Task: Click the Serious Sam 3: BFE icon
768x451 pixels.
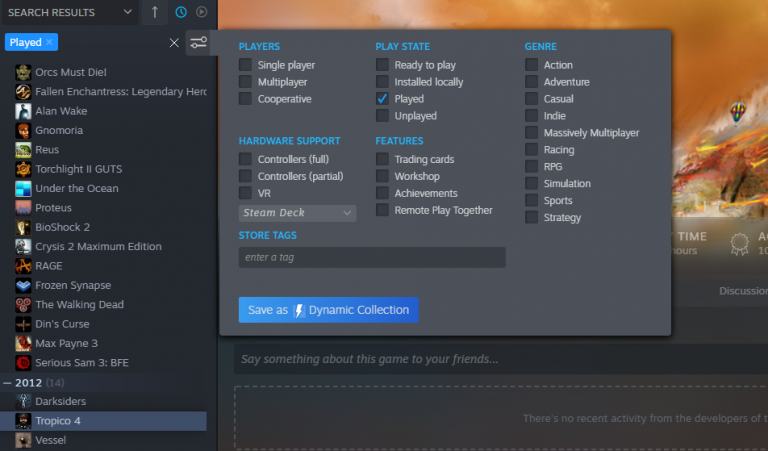Action: pos(23,363)
